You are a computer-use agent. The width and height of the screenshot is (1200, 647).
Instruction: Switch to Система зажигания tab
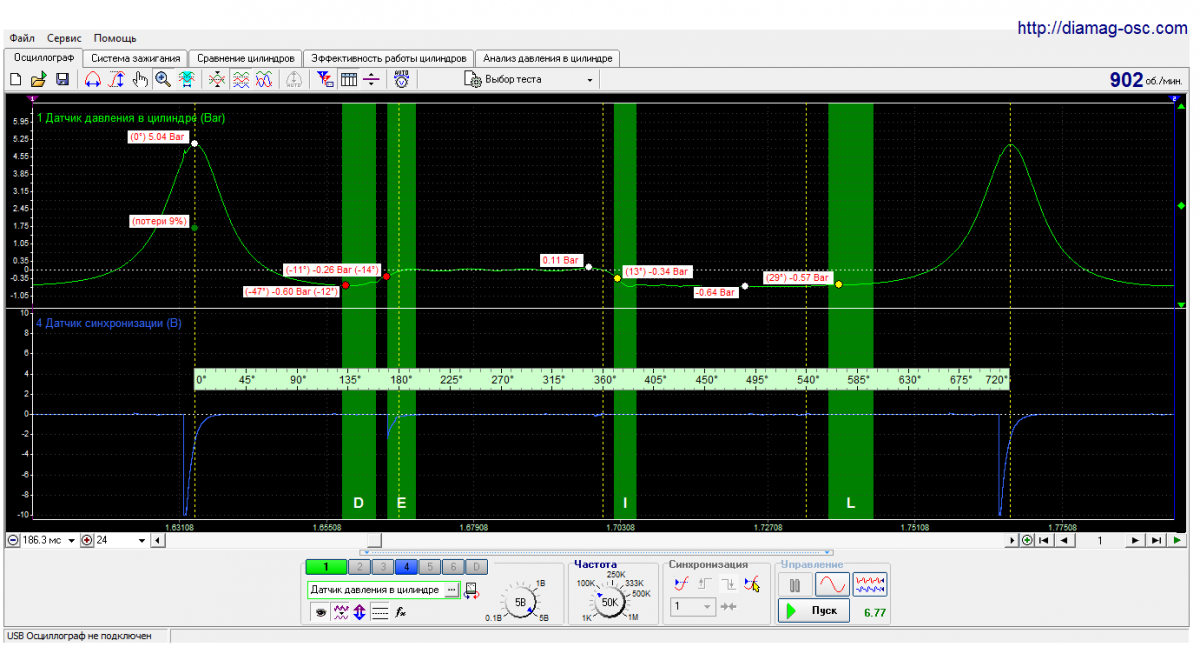point(135,58)
